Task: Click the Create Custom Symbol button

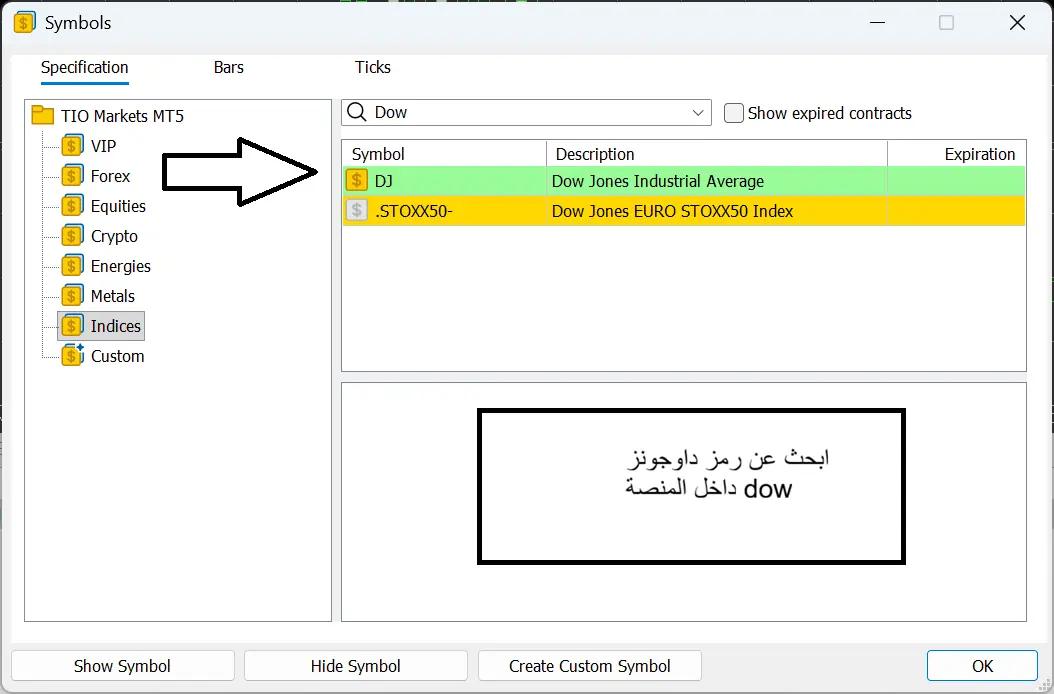Action: 590,666
